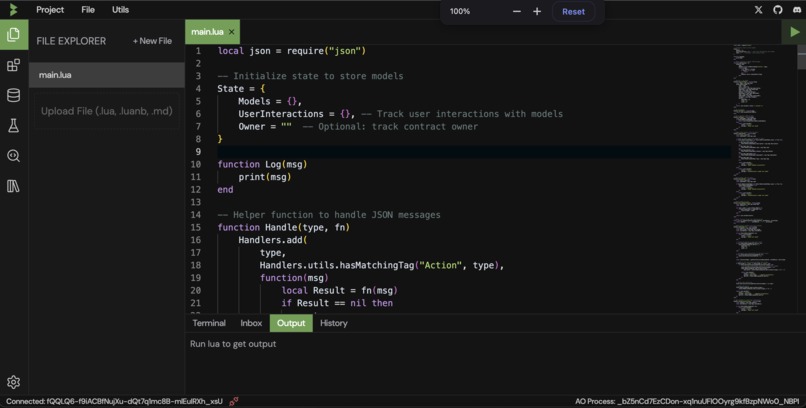Image resolution: width=806 pixels, height=408 pixels.
Task: Click 'UserInteractions' on line 6
Action: click(x=281, y=114)
